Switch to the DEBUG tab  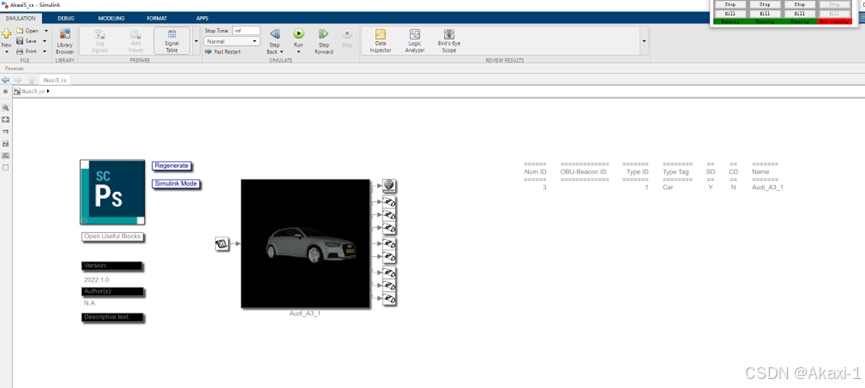coord(66,18)
